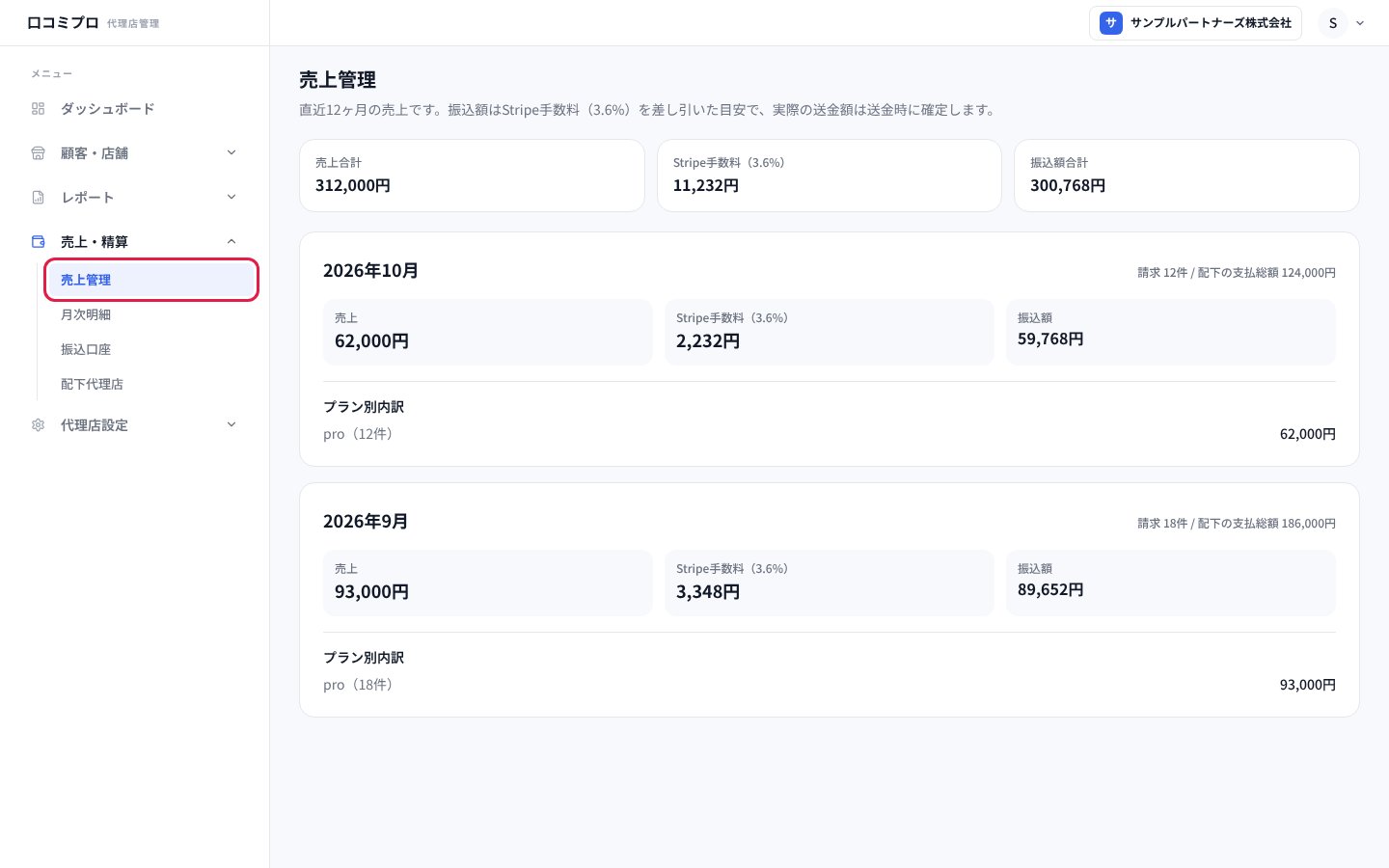Image resolution: width=1389 pixels, height=868 pixels.
Task: Click the report document icon
Action: pos(39,198)
